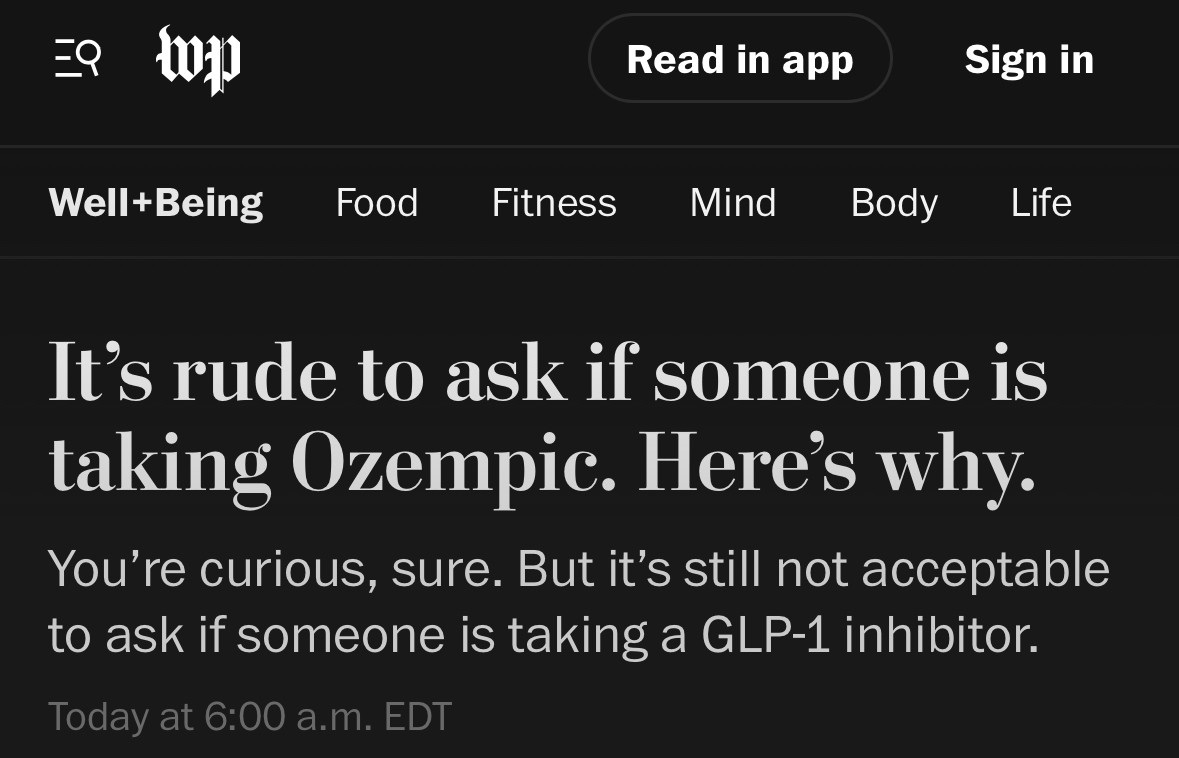Click the headline line starting "It's rude"
This screenshot has height=758, width=1179.
(x=547, y=374)
